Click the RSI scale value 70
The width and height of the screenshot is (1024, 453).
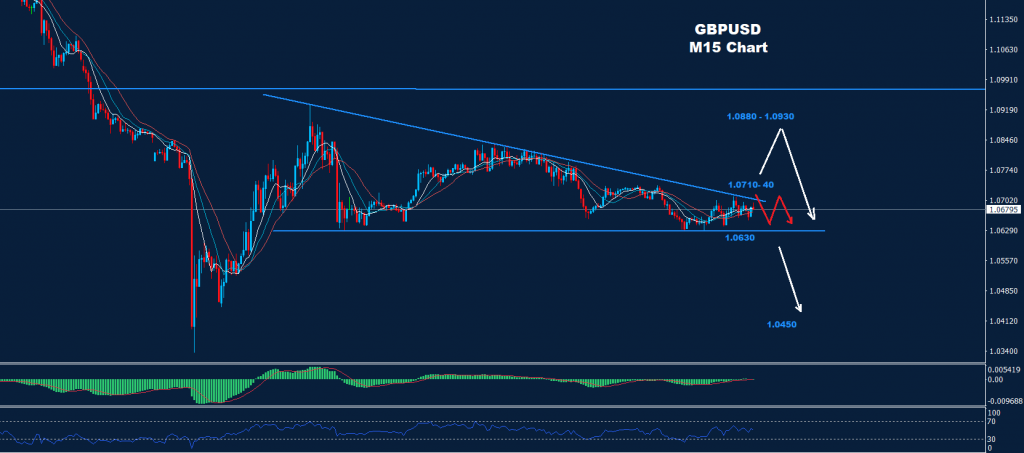(x=991, y=423)
